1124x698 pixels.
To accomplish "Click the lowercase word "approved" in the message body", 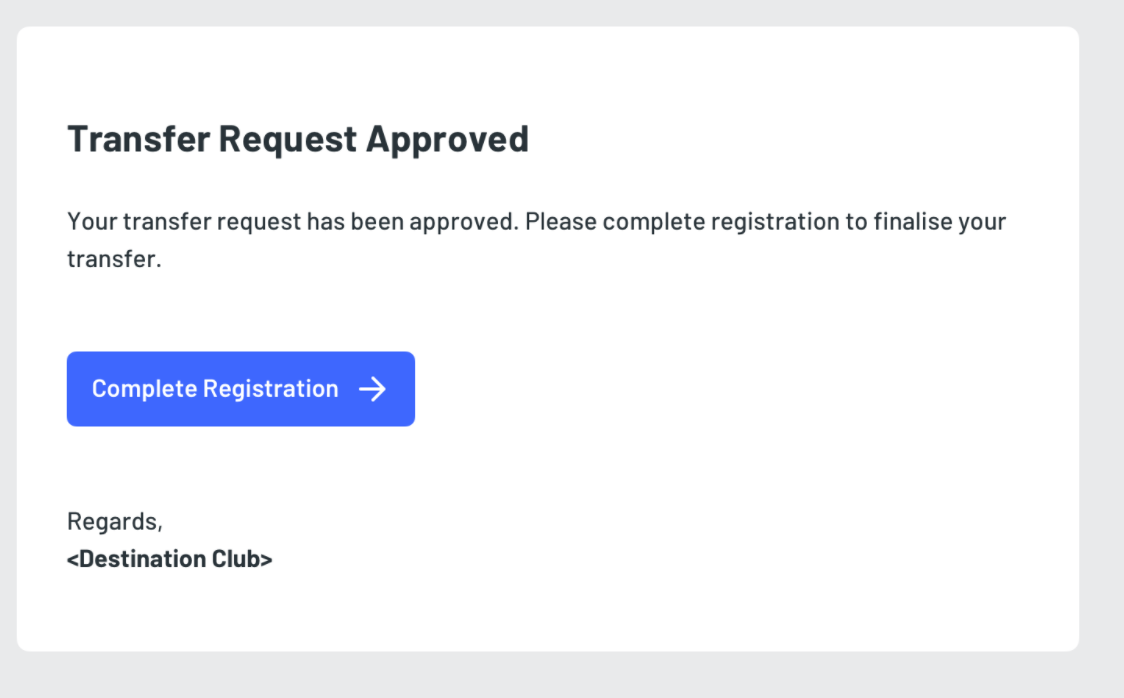I will point(465,221).
